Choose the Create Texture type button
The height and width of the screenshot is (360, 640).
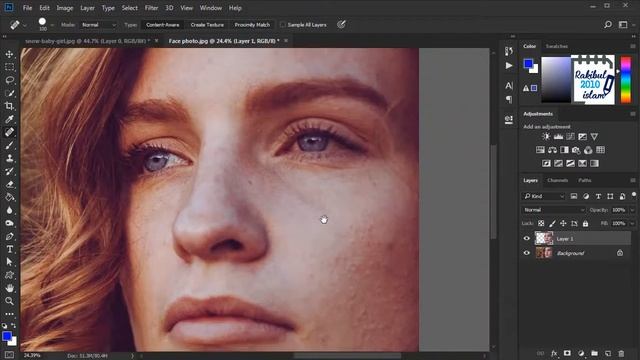[x=207, y=25]
